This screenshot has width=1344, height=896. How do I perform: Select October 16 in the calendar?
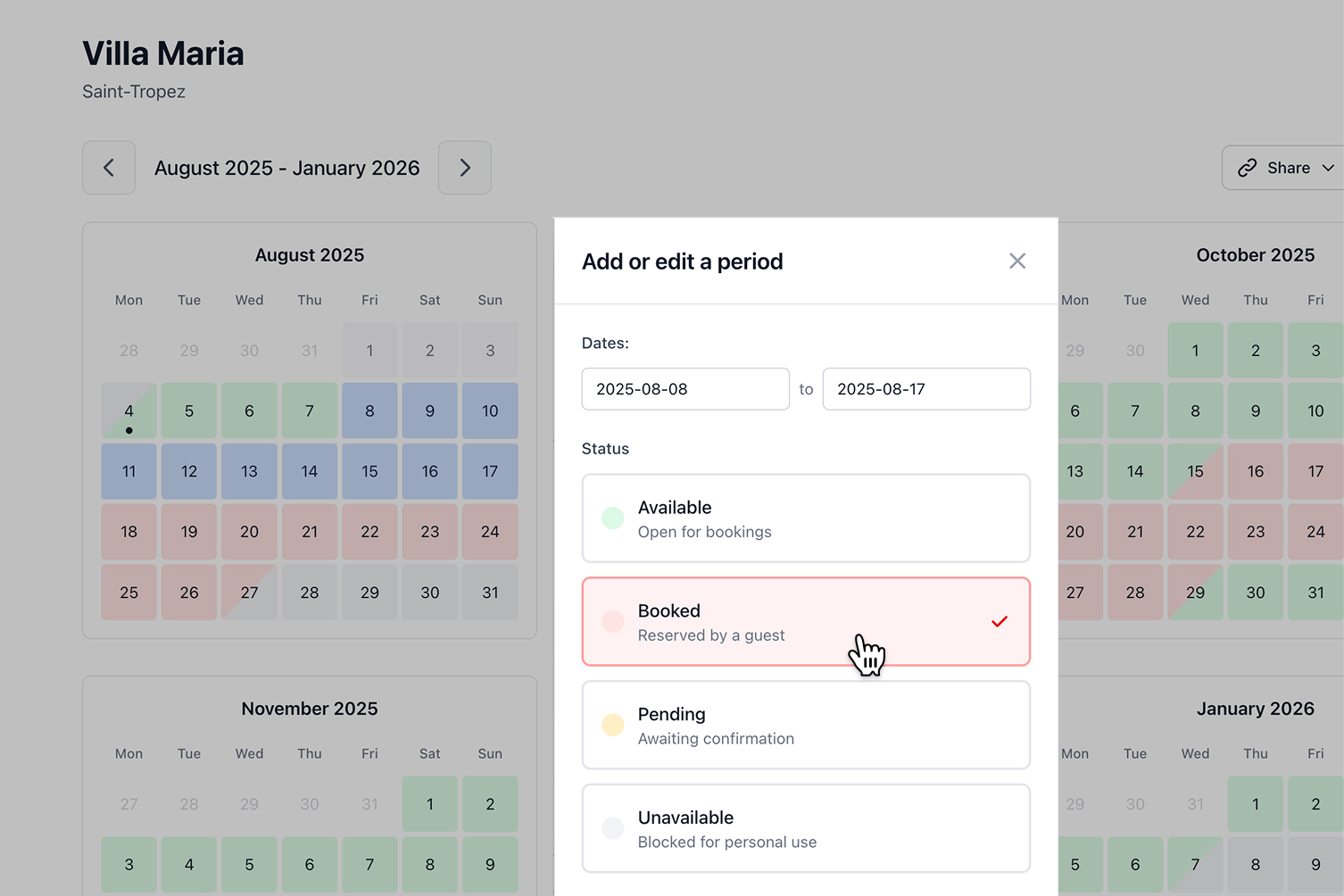tap(1256, 471)
